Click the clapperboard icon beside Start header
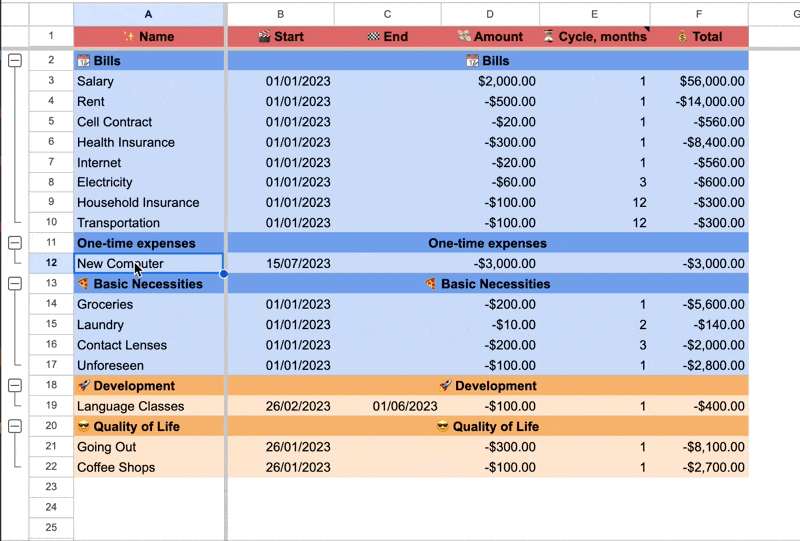The height and width of the screenshot is (541, 800). pos(264,37)
